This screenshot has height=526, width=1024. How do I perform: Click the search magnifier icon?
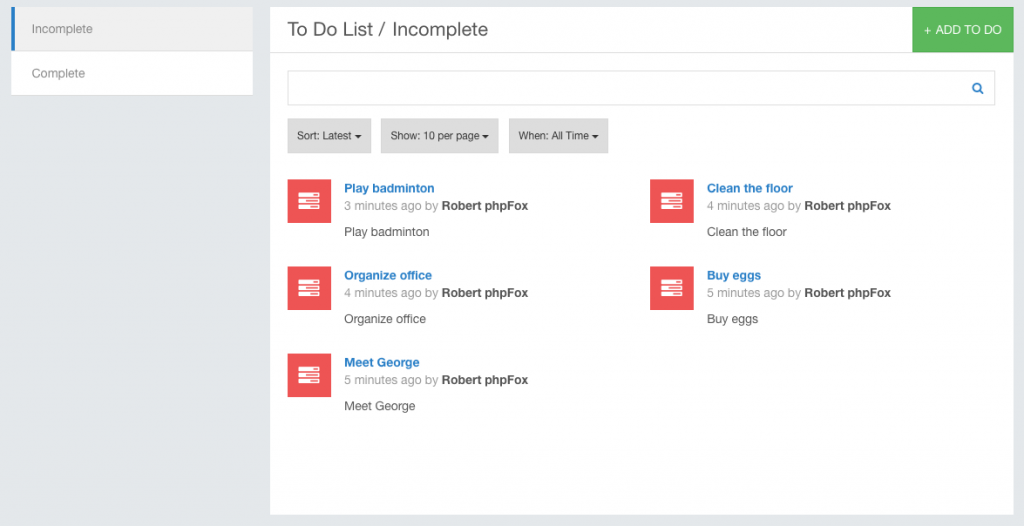tap(977, 88)
